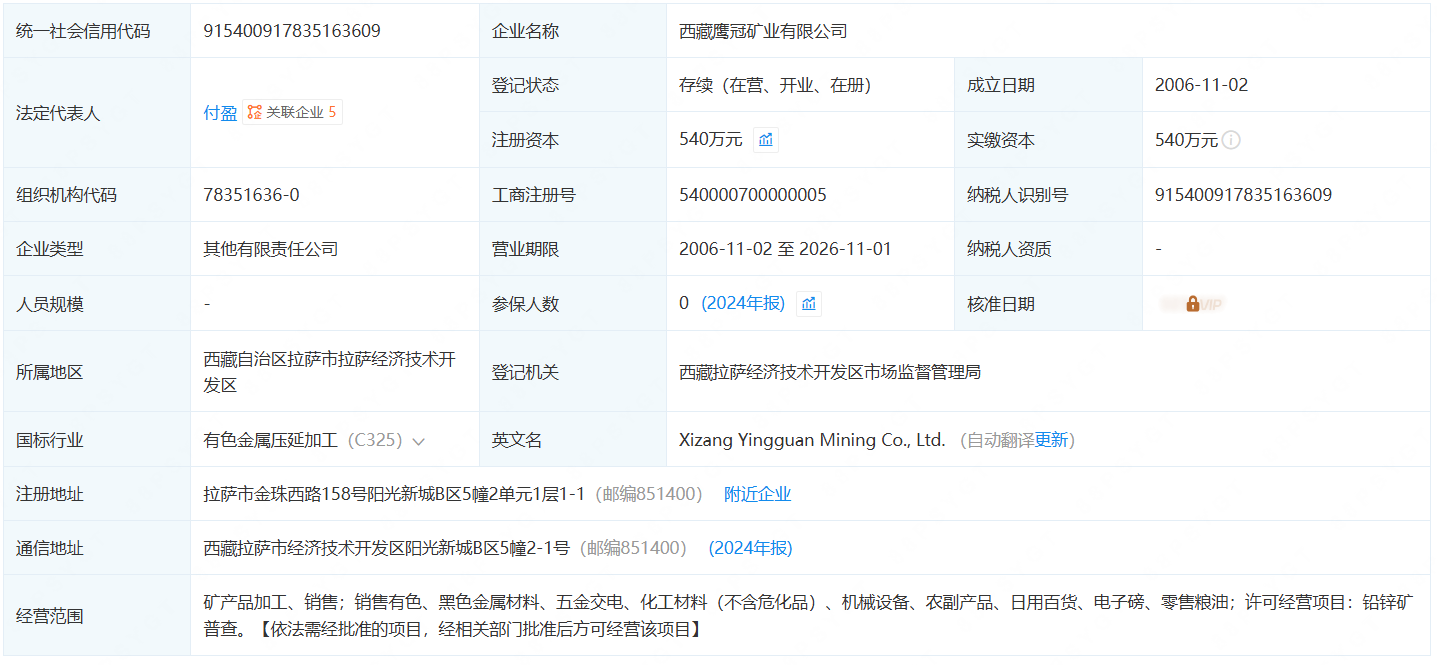This screenshot has width=1437, height=665.
Task: Select taxpayer ID value under 纳税人识别号
Action: pos(1243,195)
